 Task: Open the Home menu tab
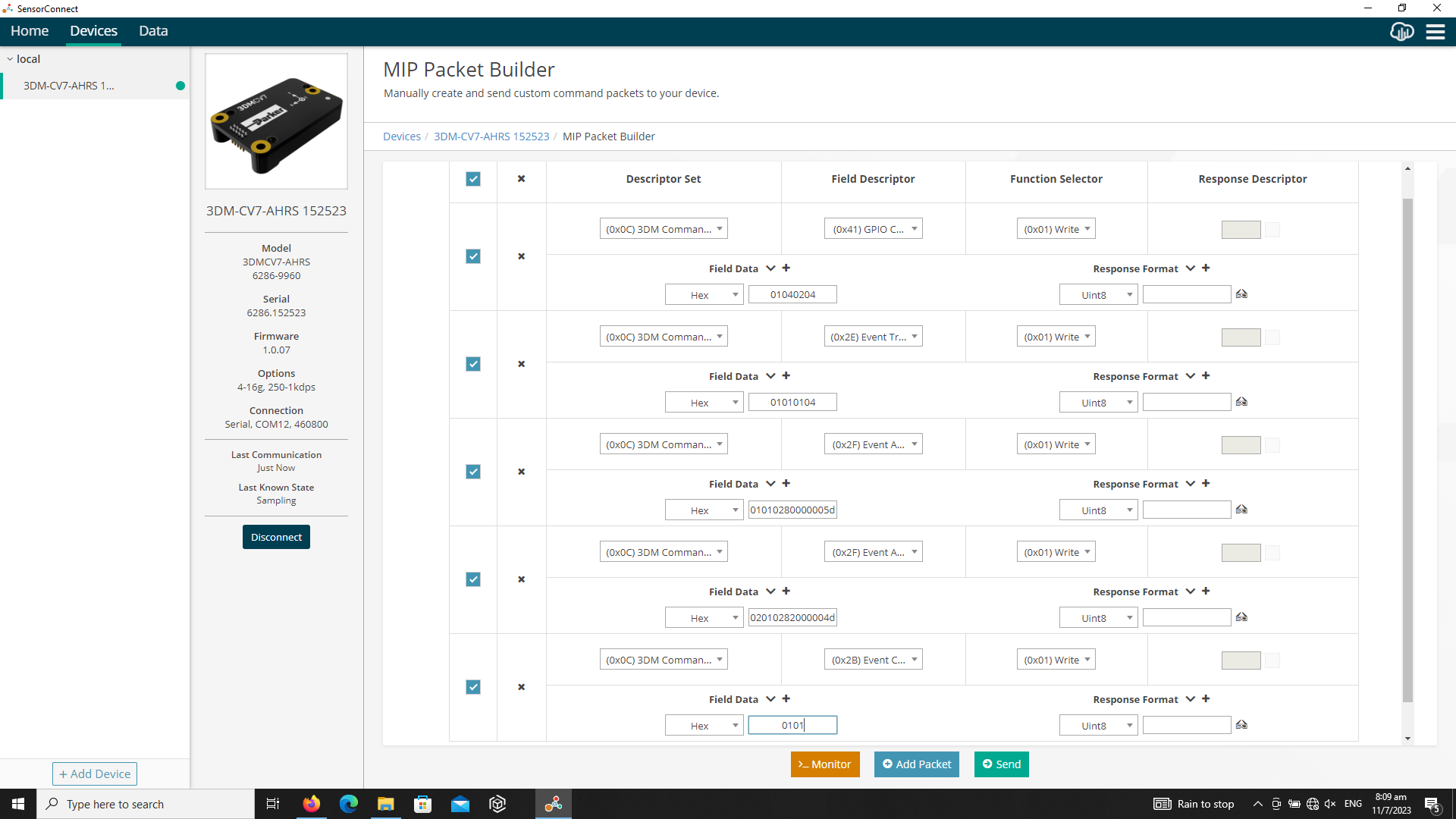click(x=30, y=31)
